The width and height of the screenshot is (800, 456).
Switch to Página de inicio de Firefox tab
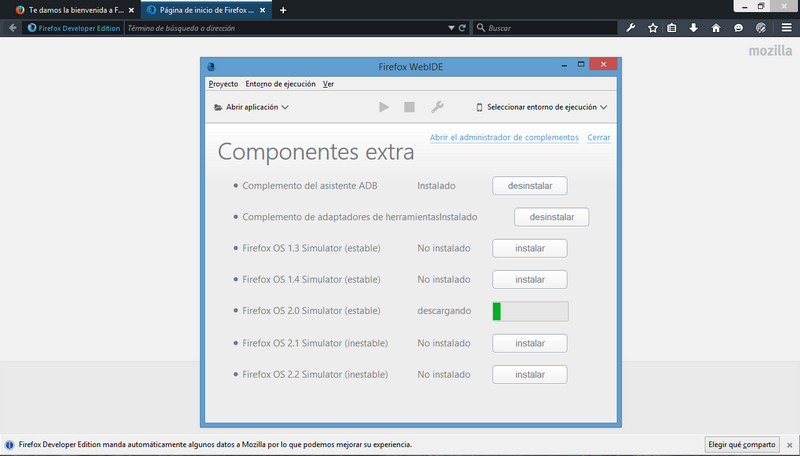[206, 10]
